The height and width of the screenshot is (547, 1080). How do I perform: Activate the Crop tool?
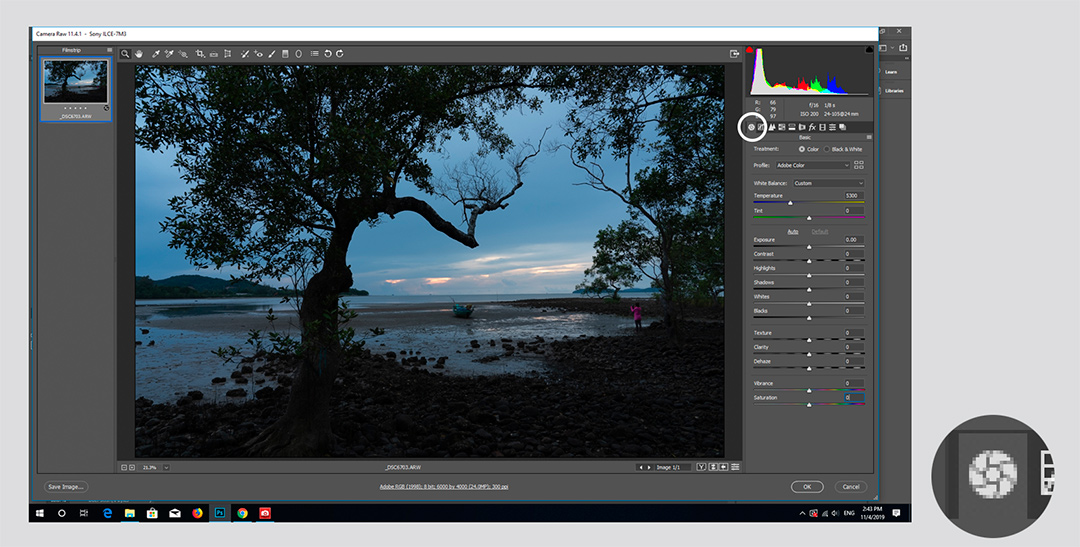[x=200, y=54]
